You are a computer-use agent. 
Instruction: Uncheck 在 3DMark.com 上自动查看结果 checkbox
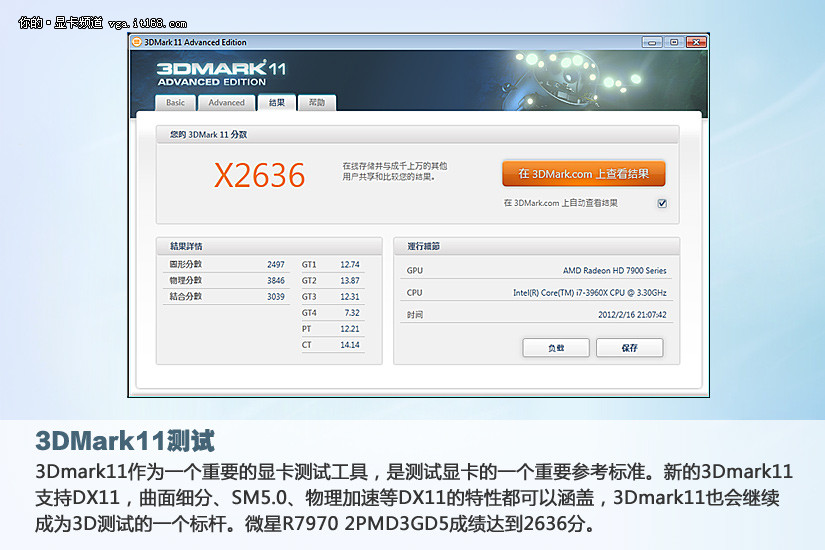(x=662, y=203)
